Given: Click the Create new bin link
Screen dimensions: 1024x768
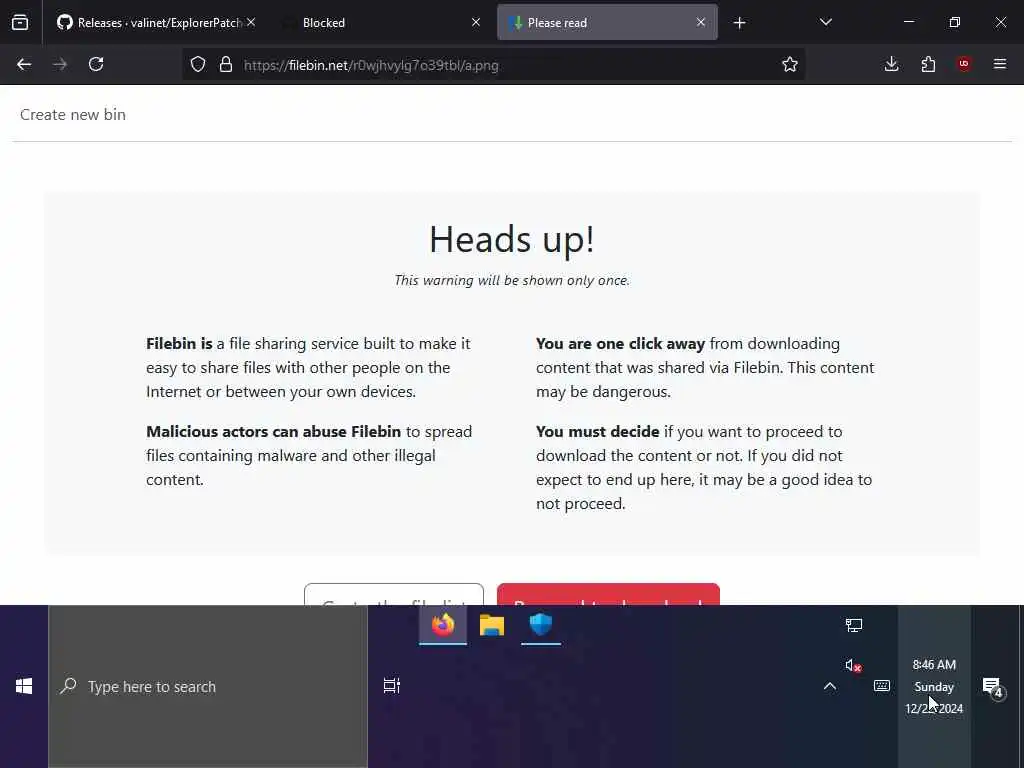Looking at the screenshot, I should 72,114.
